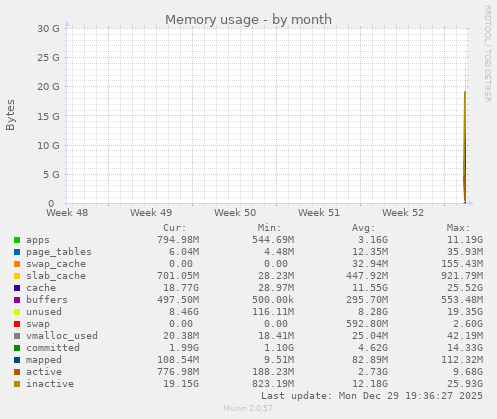Select the 'cache' legend label

point(41,288)
